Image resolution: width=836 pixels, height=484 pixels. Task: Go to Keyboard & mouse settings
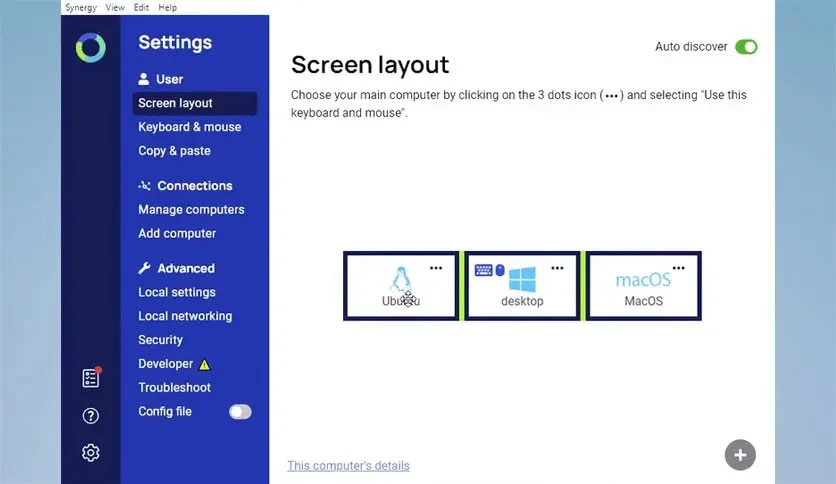(189, 127)
